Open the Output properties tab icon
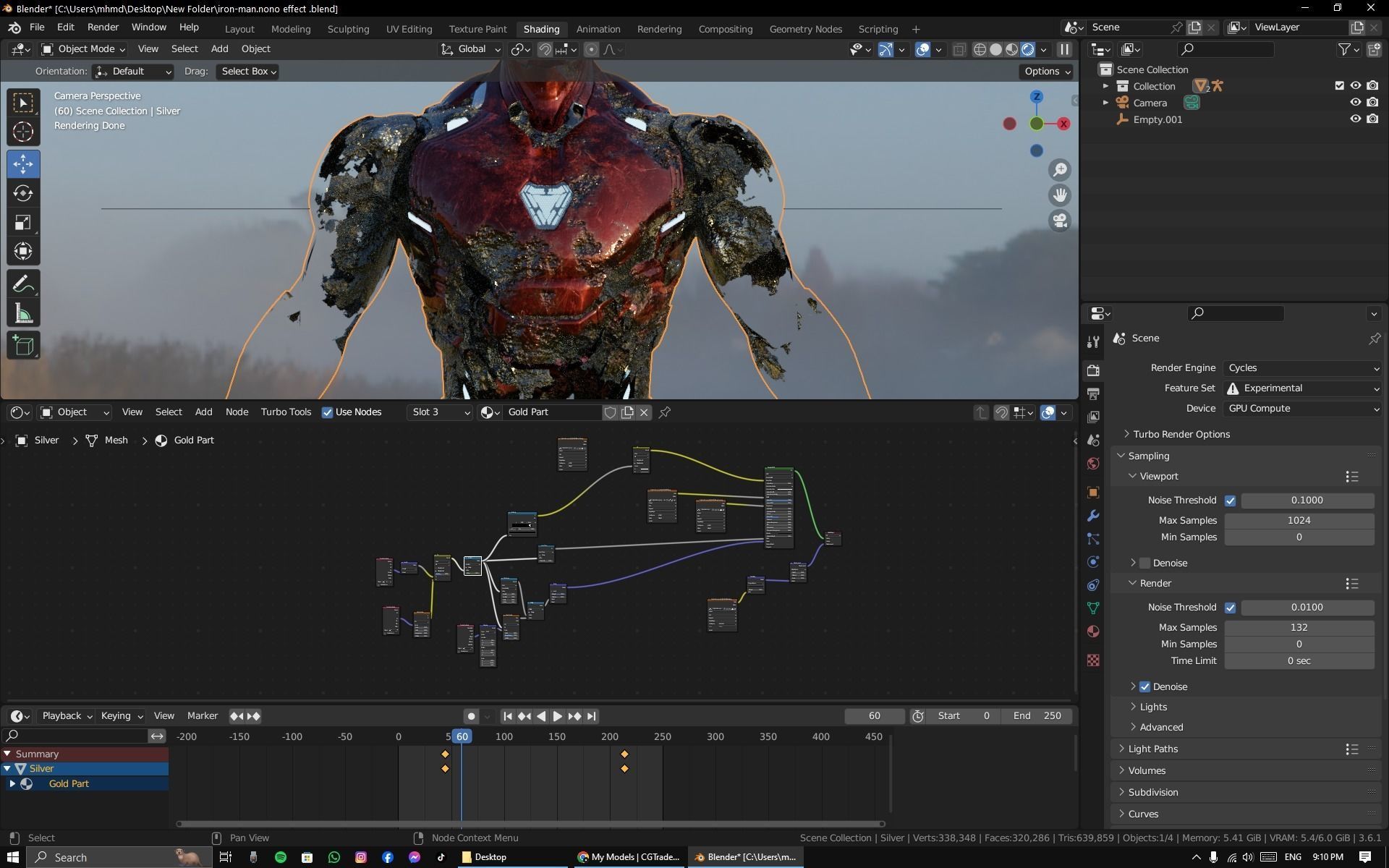Viewport: 1389px width, 868px height. pyautogui.click(x=1093, y=393)
